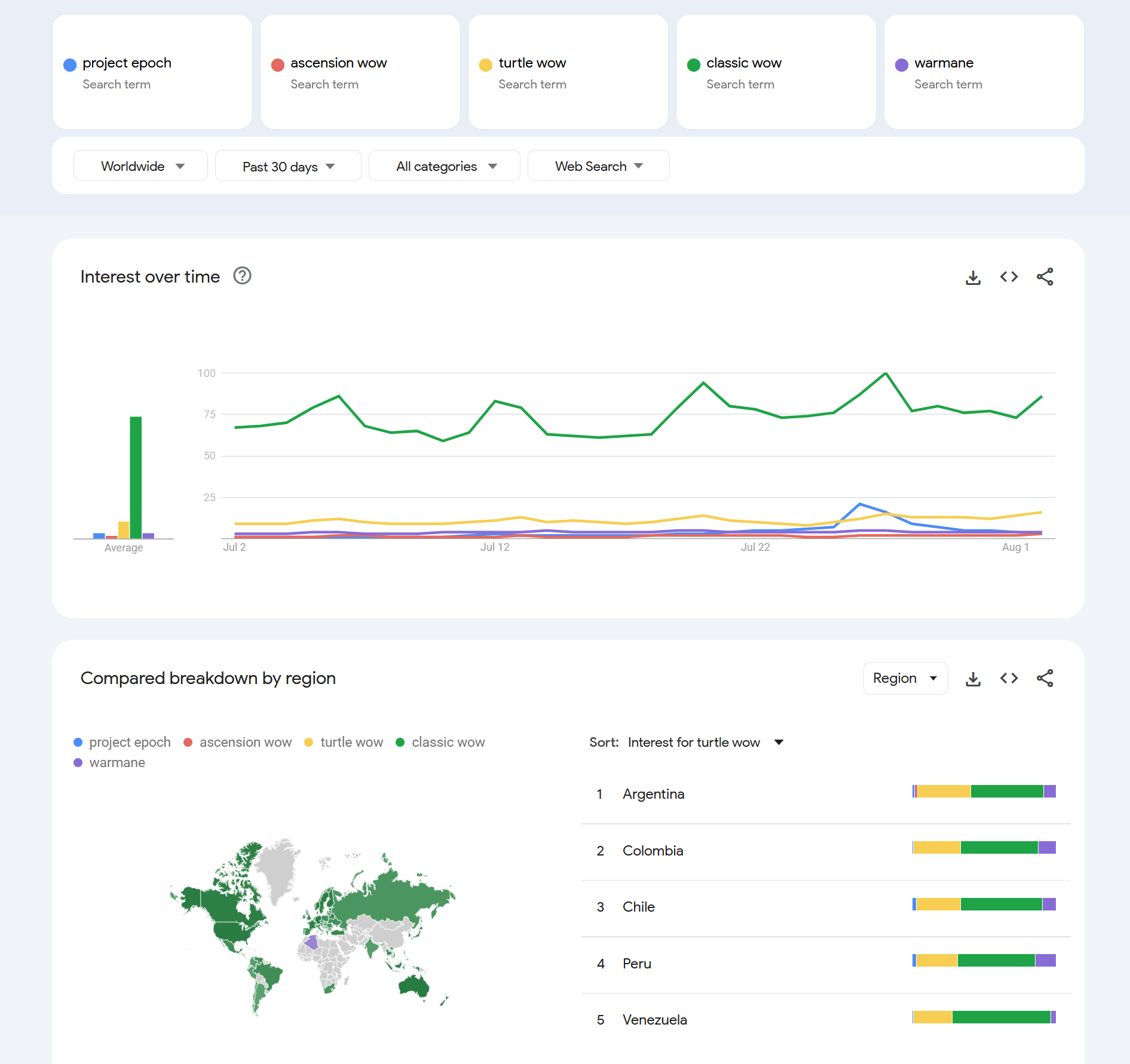The height and width of the screenshot is (1064, 1130).
Task: Edit the ascension wow search term card
Action: (x=360, y=72)
